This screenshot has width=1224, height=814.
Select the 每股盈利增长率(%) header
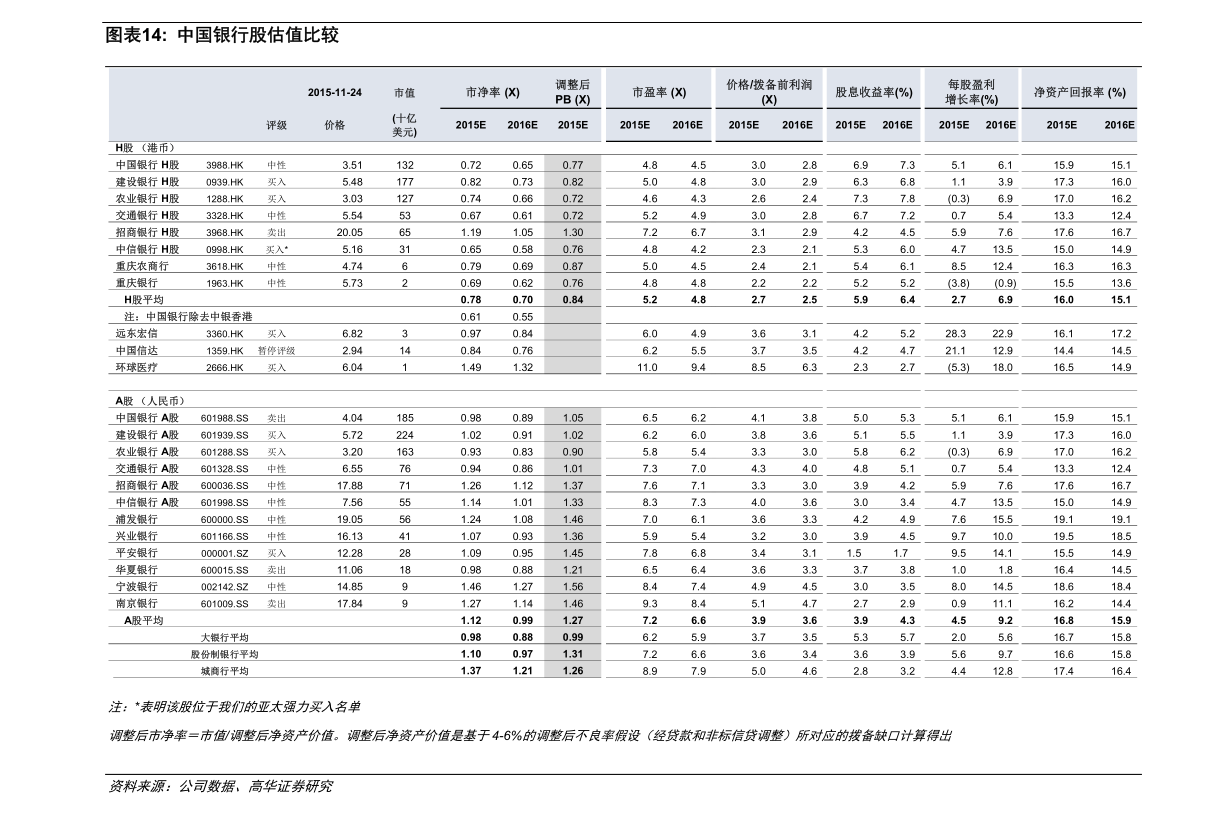(971, 92)
